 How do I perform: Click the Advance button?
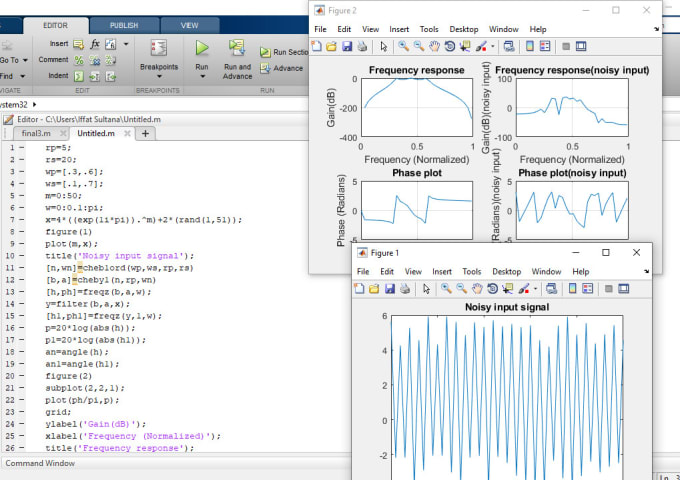(281, 68)
